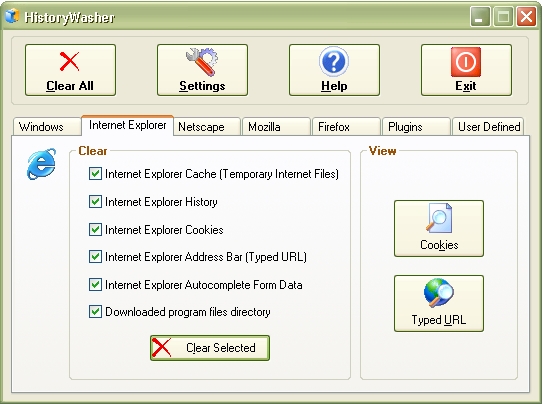Click the Internet Explorer logo icon

click(x=41, y=164)
